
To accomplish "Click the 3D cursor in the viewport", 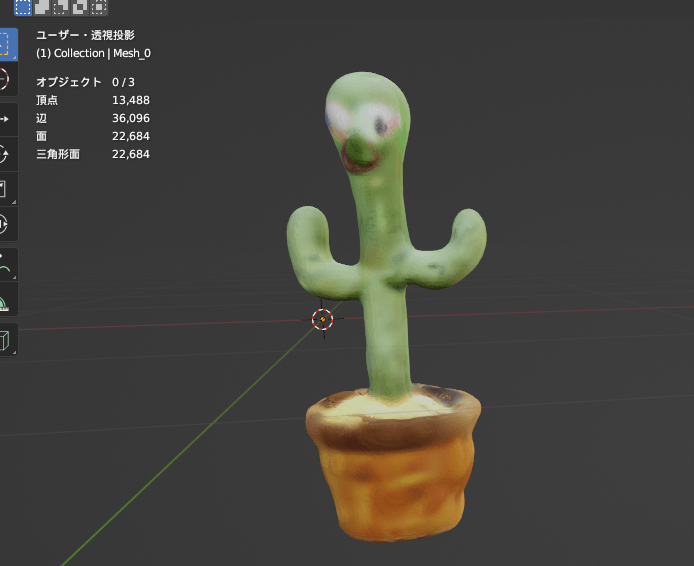I will point(323,319).
